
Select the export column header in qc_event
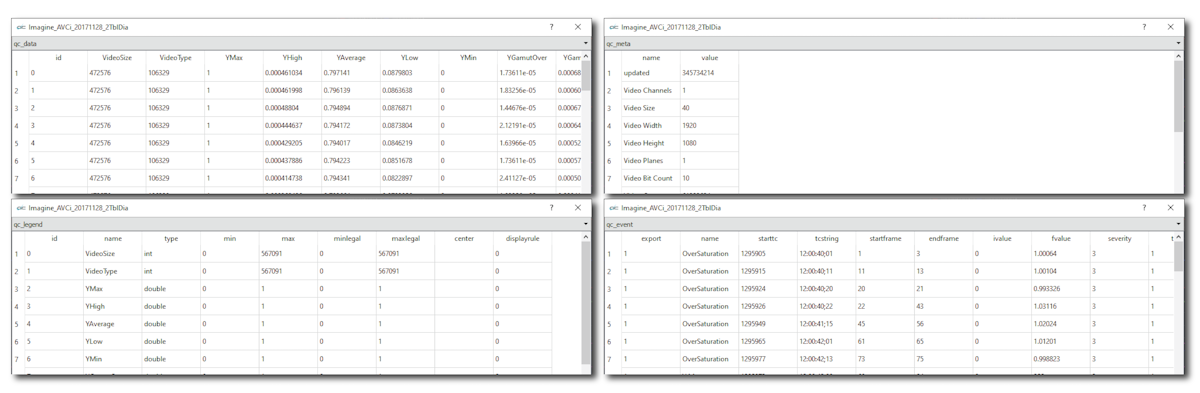(x=651, y=239)
